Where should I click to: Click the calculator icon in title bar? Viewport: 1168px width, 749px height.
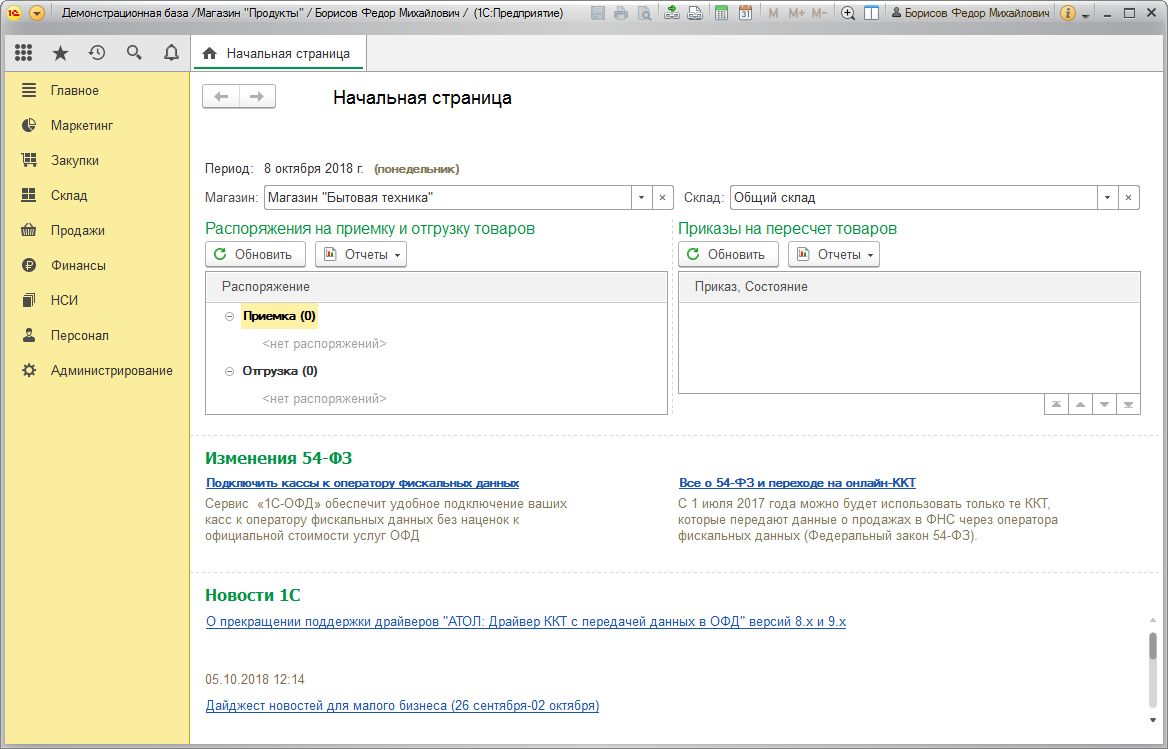[721, 13]
